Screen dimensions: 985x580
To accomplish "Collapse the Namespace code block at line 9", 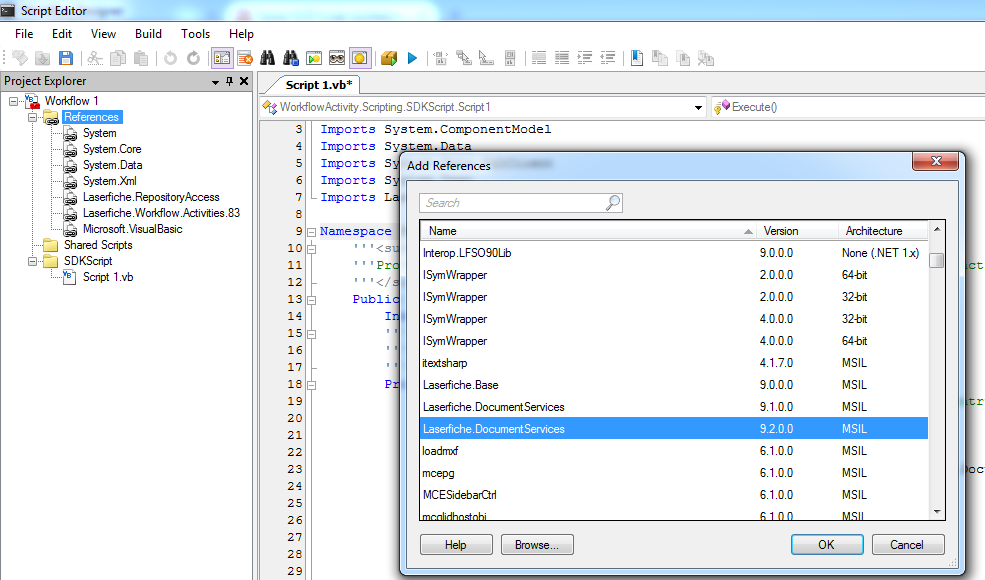I will (x=311, y=232).
